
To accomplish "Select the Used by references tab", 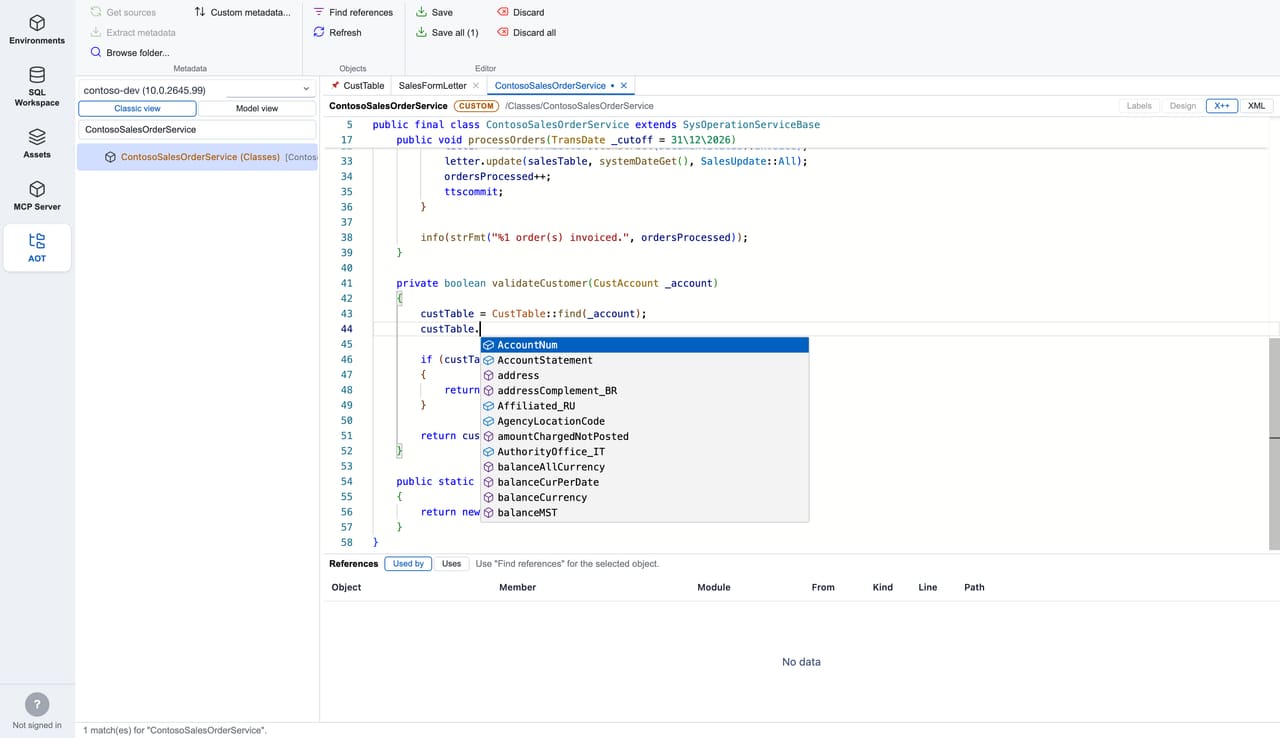I will [x=408, y=564].
